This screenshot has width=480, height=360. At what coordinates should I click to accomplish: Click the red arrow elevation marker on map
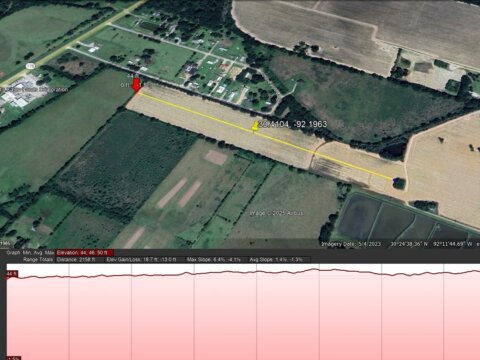coord(136,85)
